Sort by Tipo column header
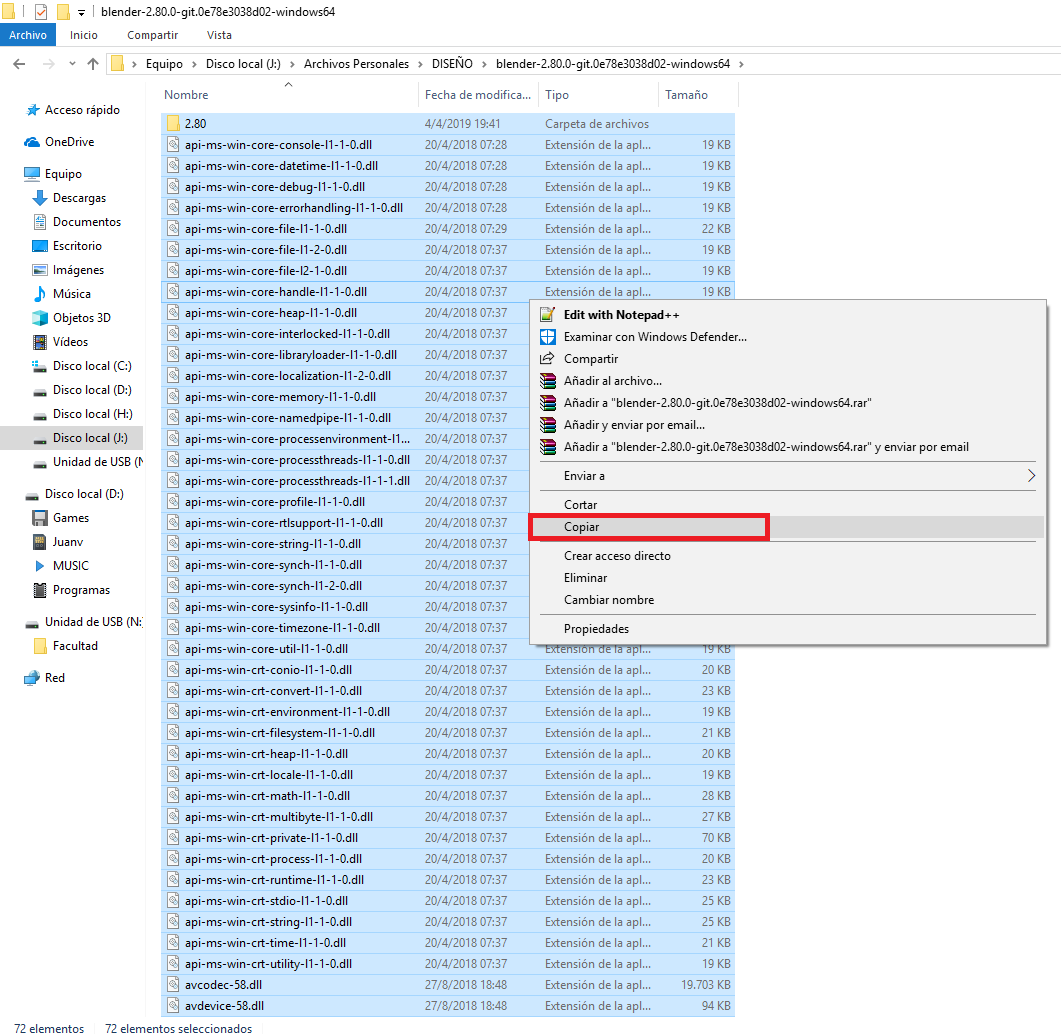The height and width of the screenshot is (1036, 1061). pos(597,95)
